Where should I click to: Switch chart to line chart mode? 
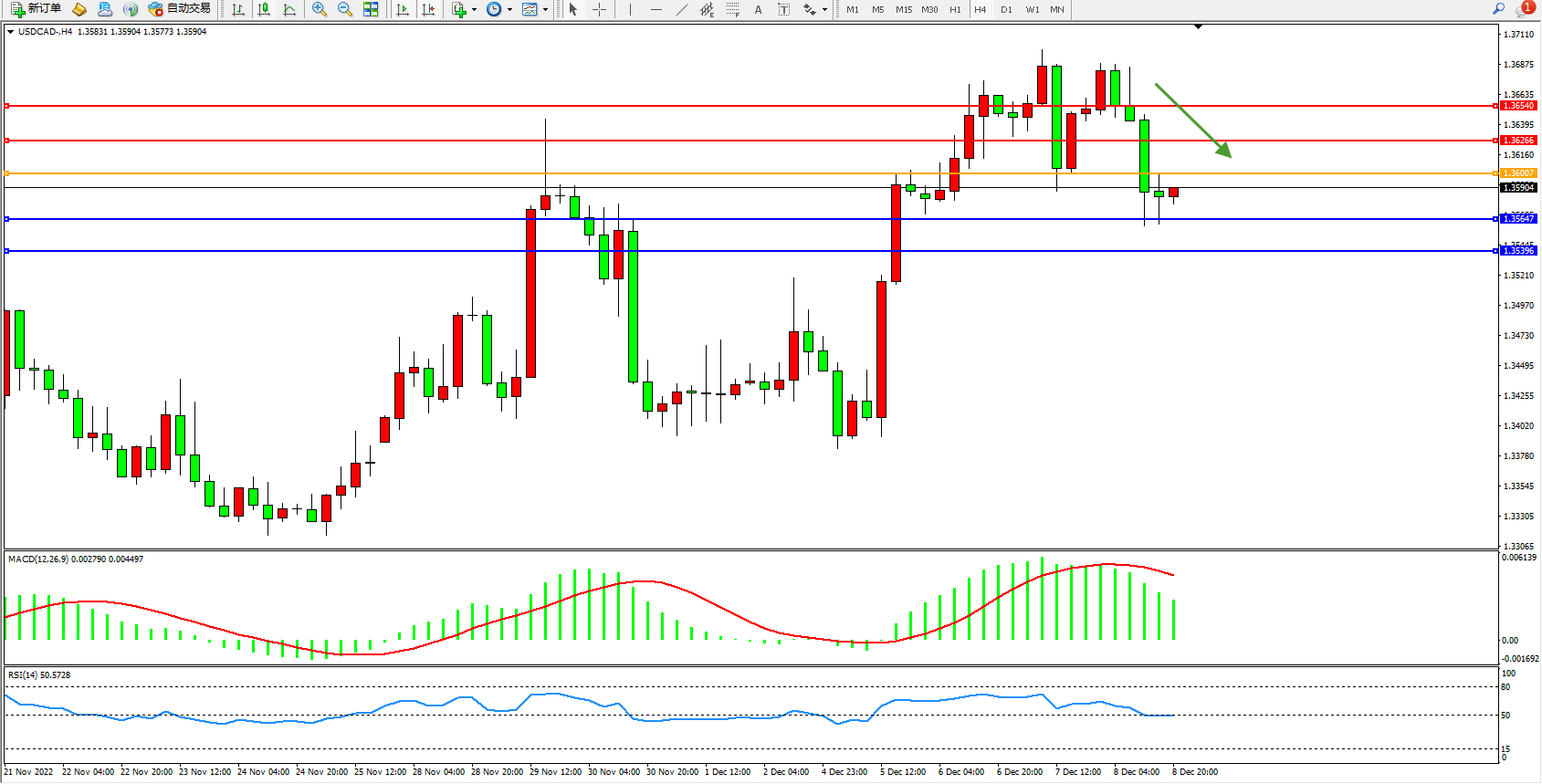coord(289,9)
